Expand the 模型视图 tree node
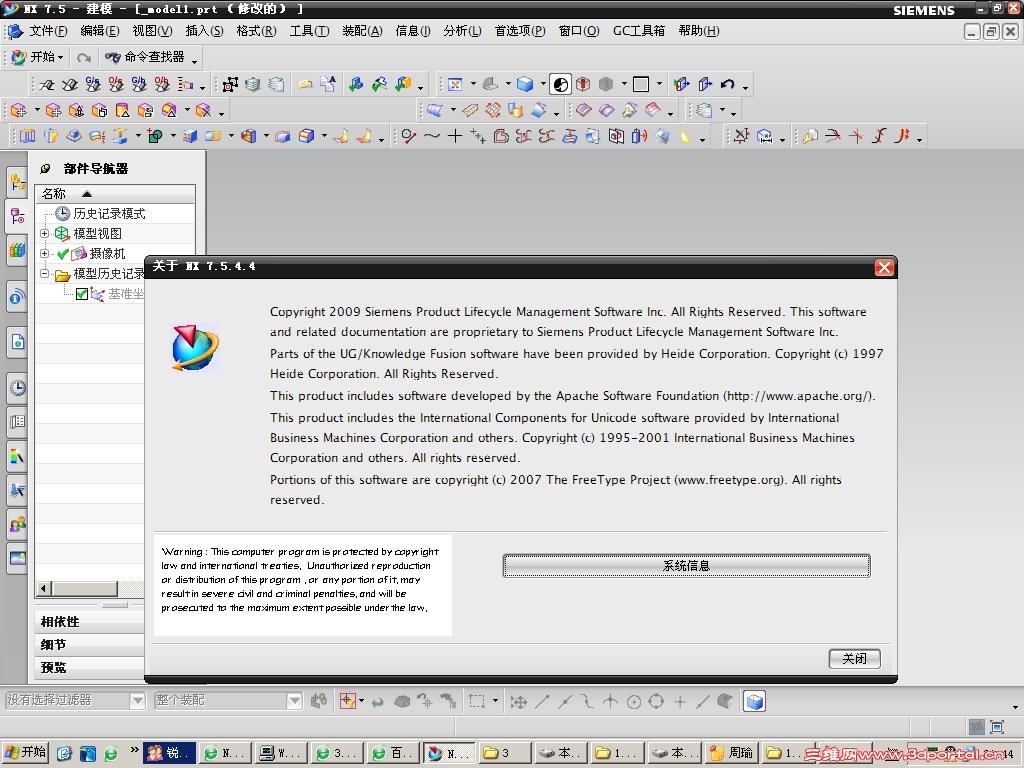Image resolution: width=1024 pixels, height=768 pixels. click(44, 233)
